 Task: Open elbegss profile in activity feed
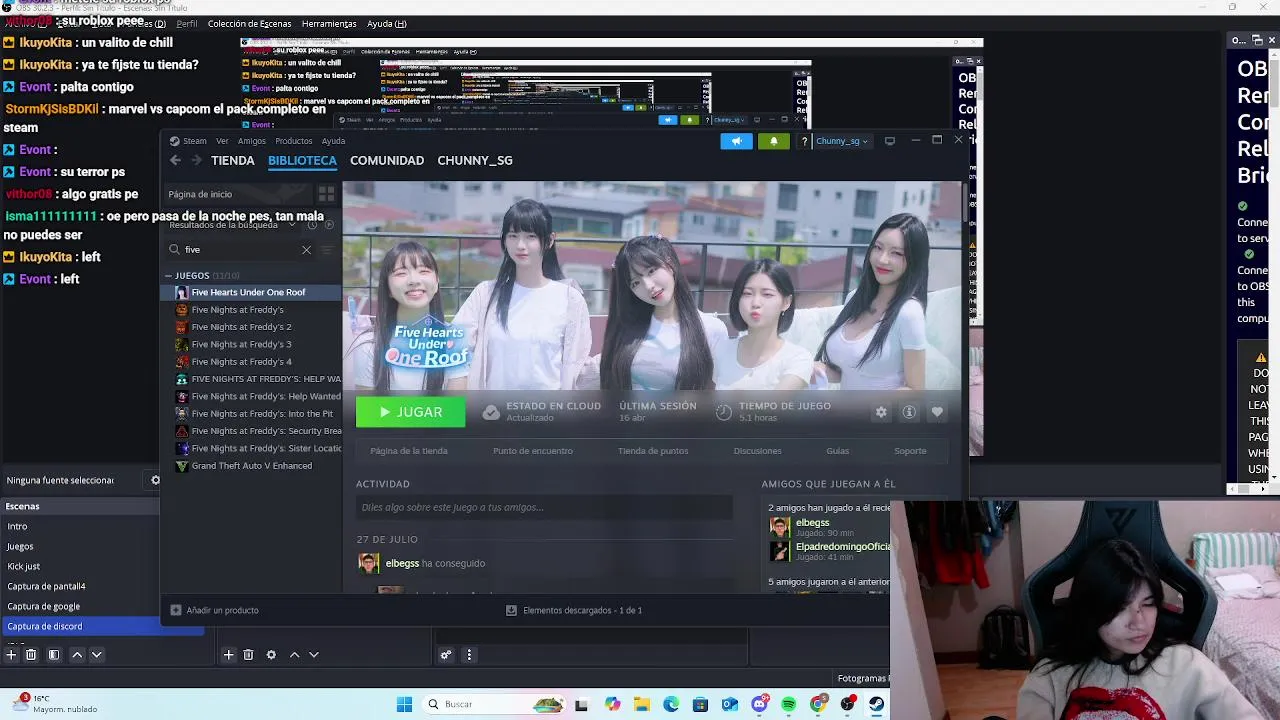click(402, 563)
